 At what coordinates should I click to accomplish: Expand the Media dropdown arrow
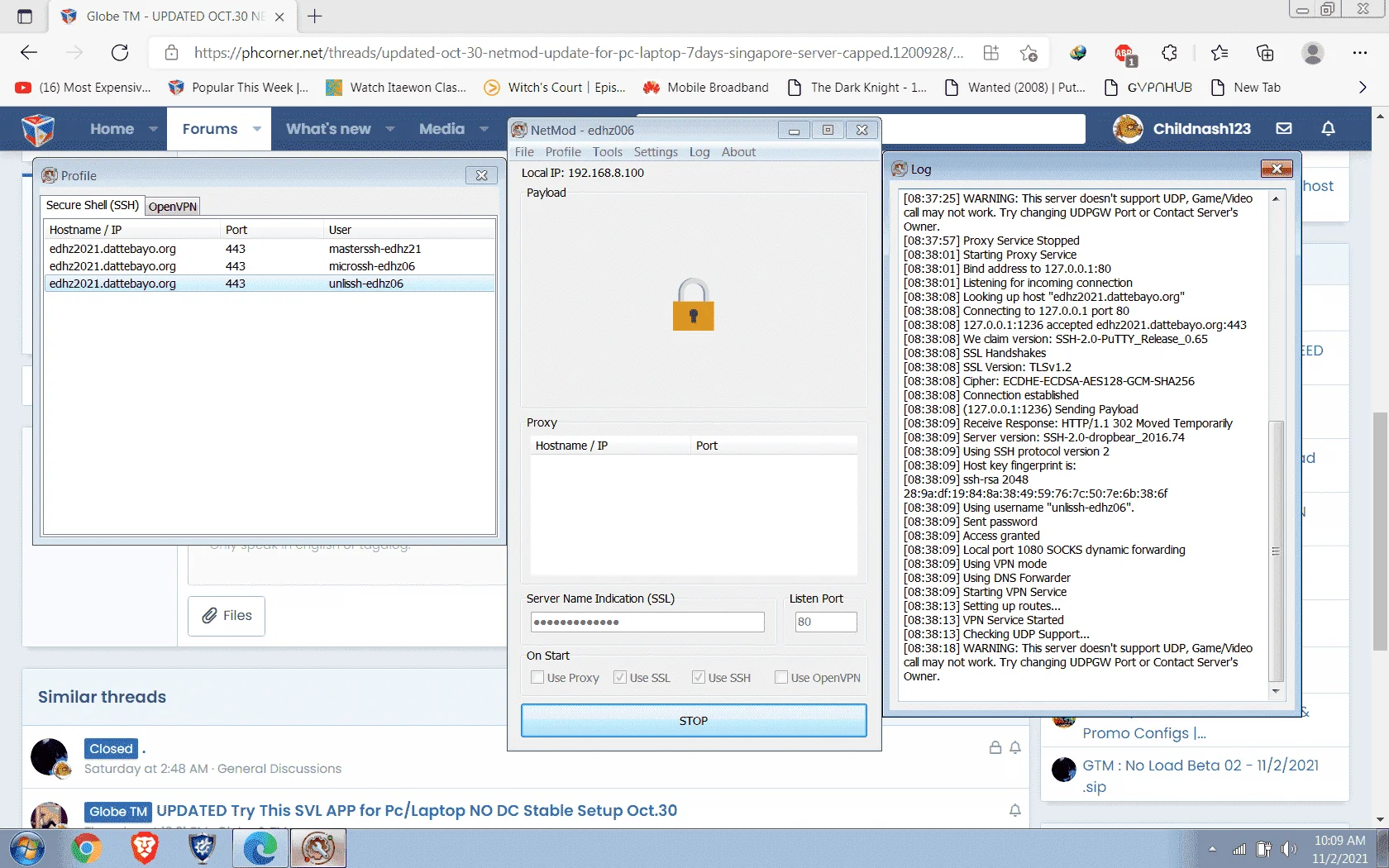(484, 129)
